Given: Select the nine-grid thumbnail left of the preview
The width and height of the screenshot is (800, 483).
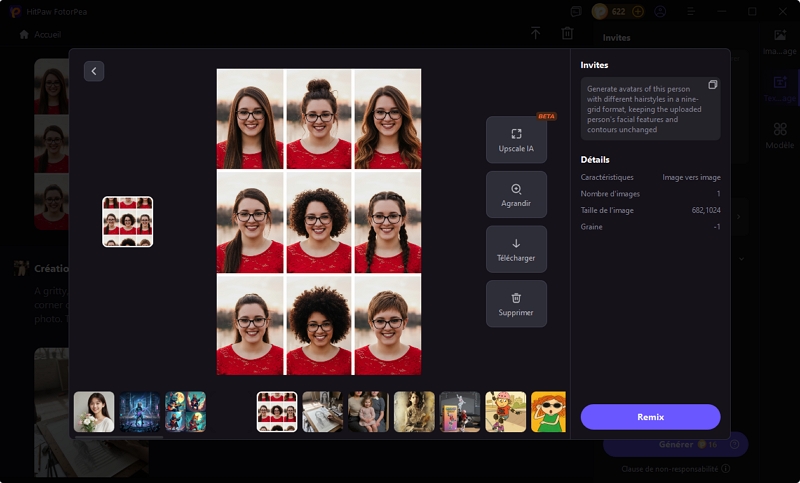Looking at the screenshot, I should [128, 221].
